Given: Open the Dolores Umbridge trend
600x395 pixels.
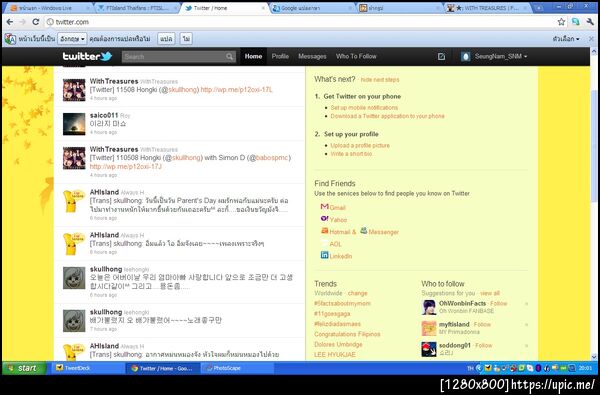Looking at the screenshot, I should coord(338,345).
